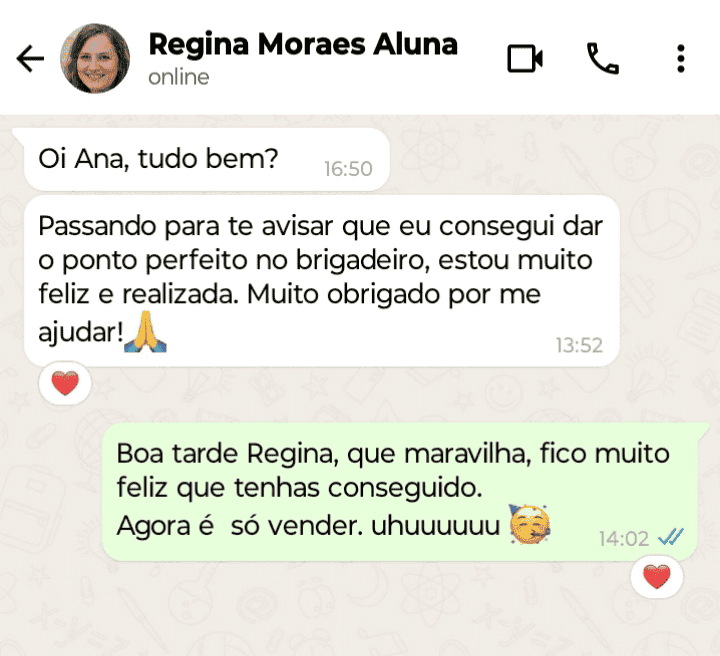Open Regina's profile photo
This screenshot has width=720, height=656.
[x=95, y=58]
